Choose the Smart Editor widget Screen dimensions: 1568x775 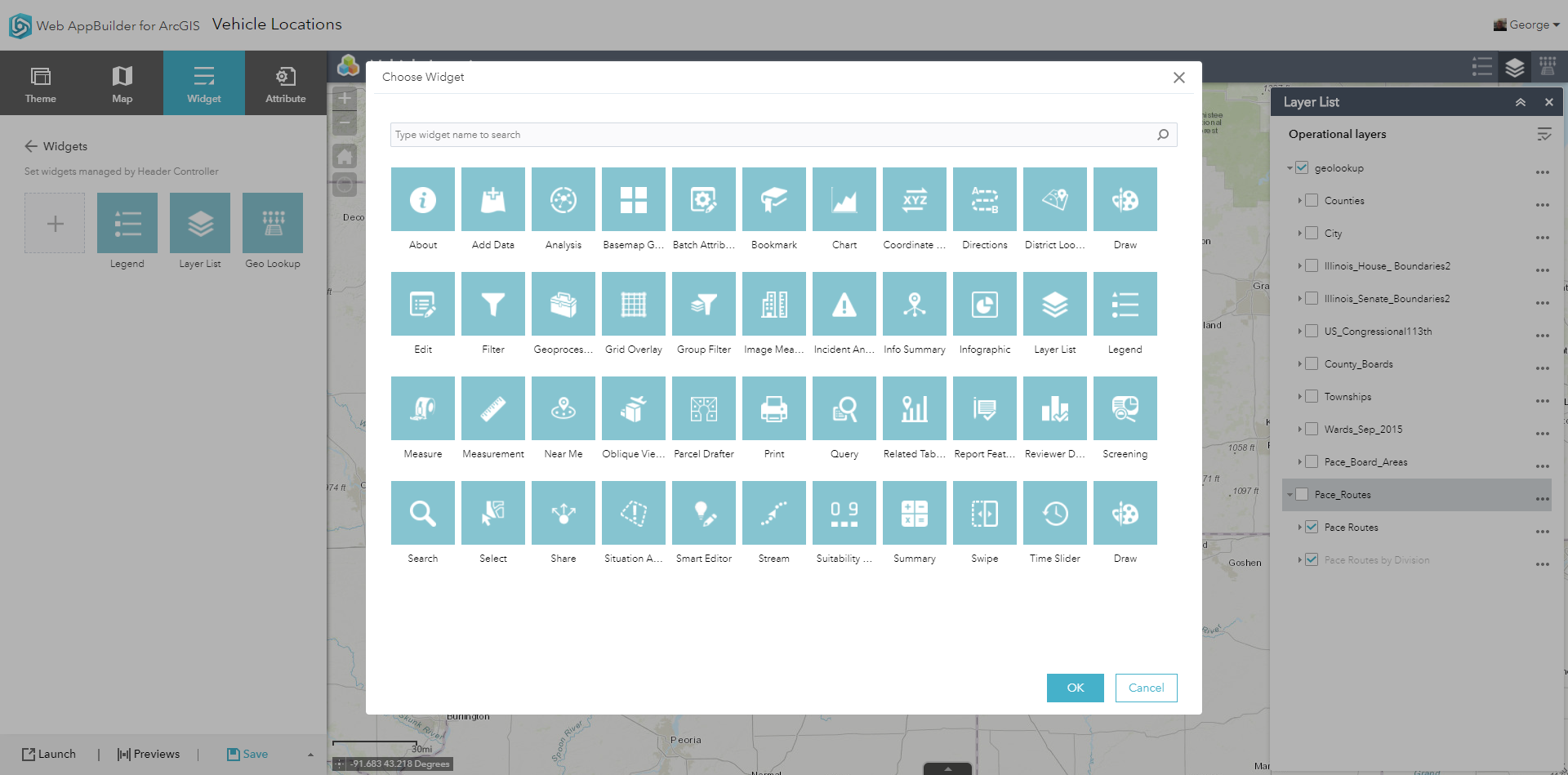pyautogui.click(x=704, y=513)
